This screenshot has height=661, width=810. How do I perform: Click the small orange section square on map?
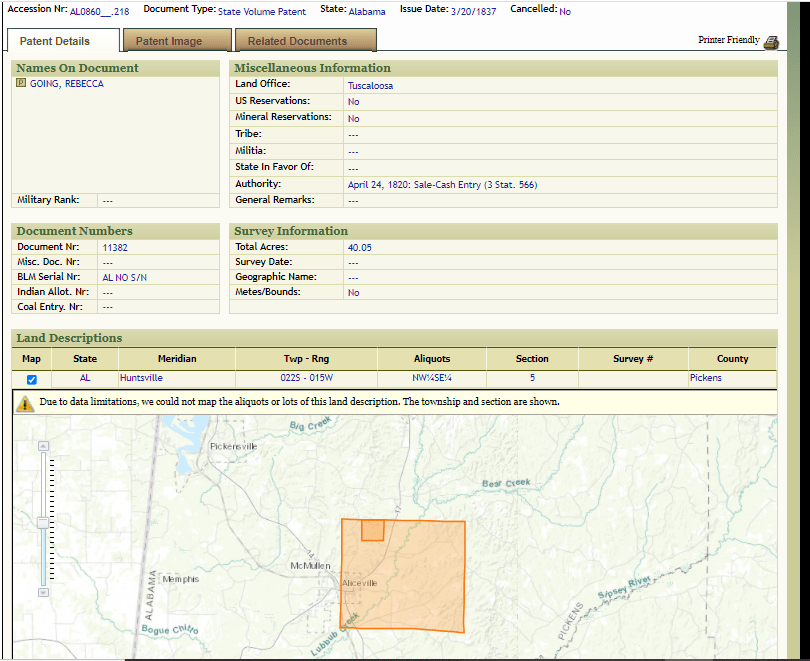click(372, 530)
